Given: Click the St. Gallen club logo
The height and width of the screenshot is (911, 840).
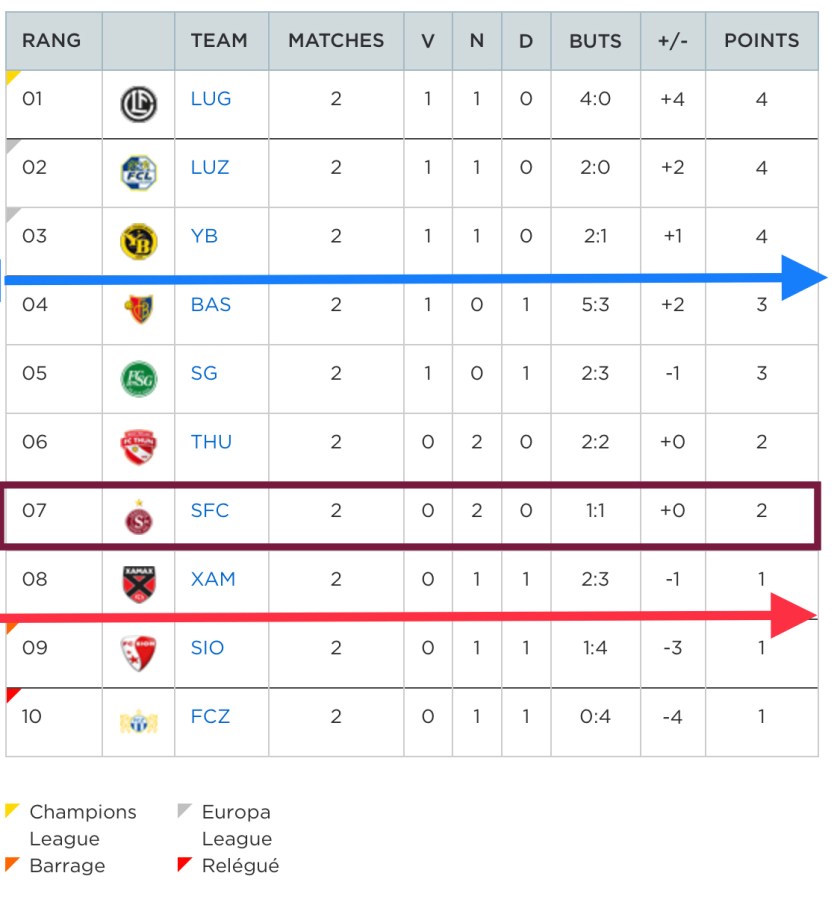Looking at the screenshot, I should tap(138, 378).
